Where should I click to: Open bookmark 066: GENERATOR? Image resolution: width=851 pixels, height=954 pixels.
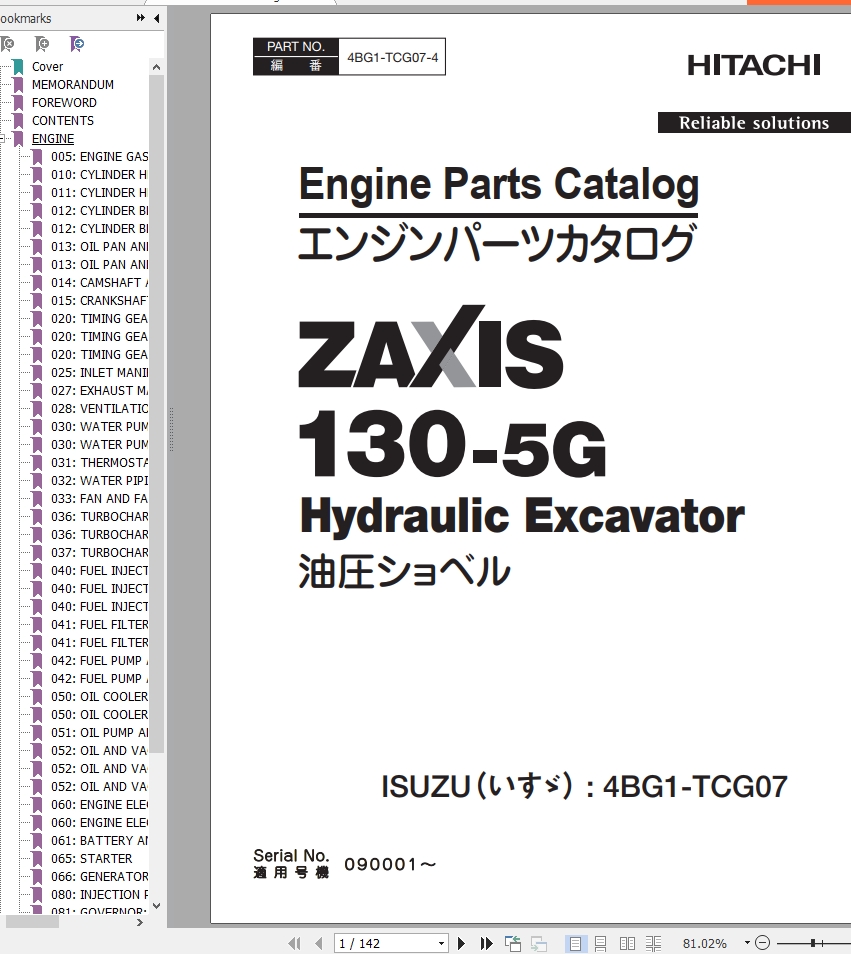tap(99, 877)
